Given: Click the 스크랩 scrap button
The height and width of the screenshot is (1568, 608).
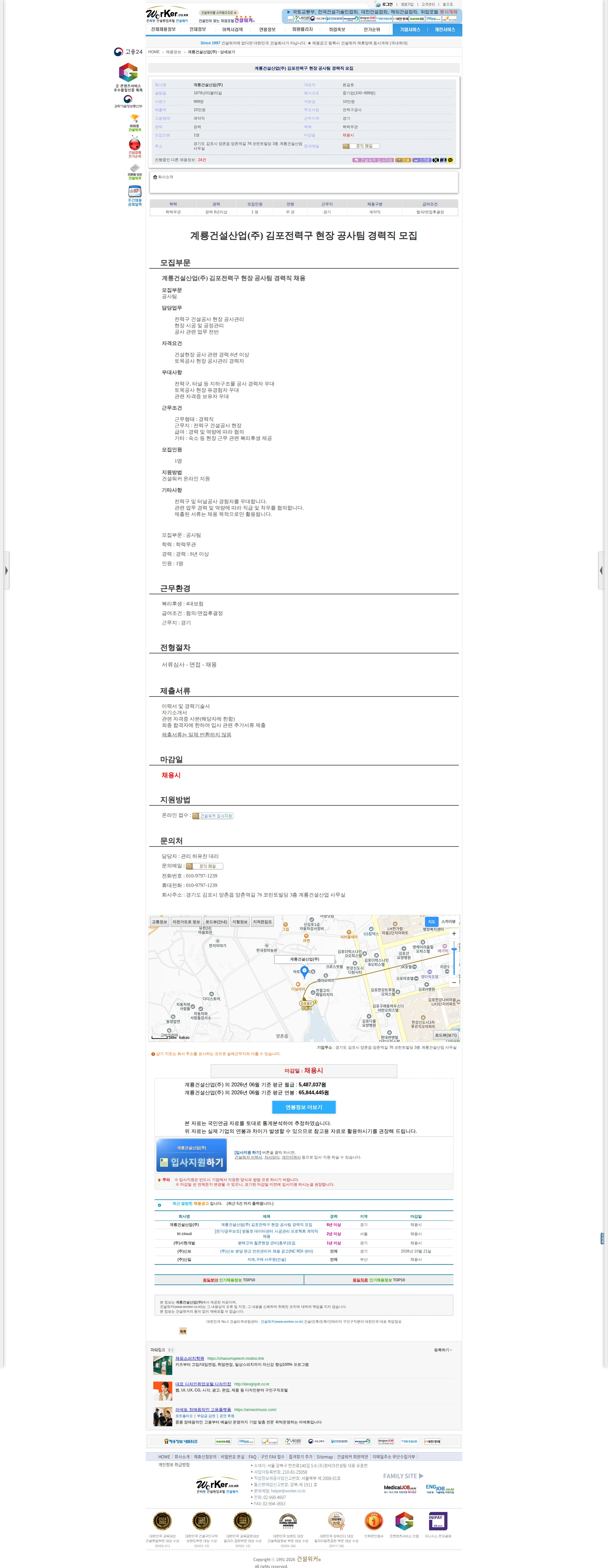Looking at the screenshot, I should 421,160.
